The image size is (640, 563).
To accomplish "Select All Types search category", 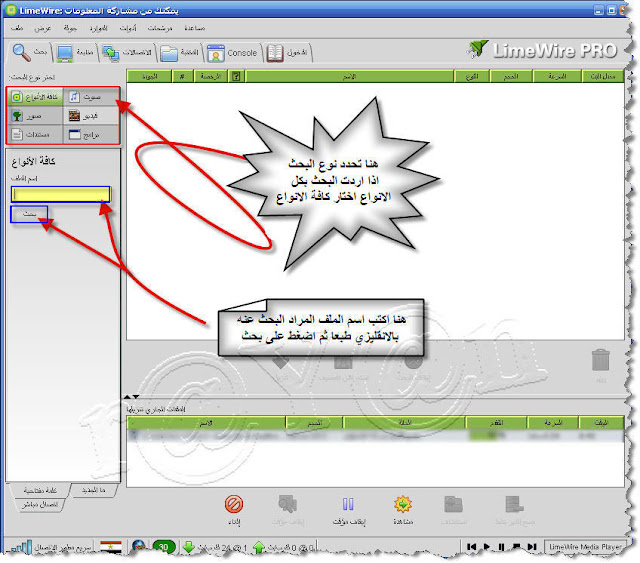I will (35, 97).
